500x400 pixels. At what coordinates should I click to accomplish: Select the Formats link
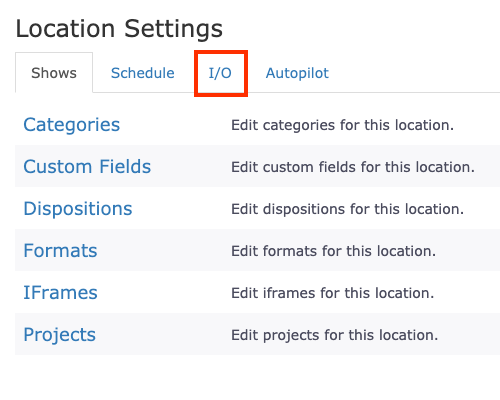[x=60, y=250]
